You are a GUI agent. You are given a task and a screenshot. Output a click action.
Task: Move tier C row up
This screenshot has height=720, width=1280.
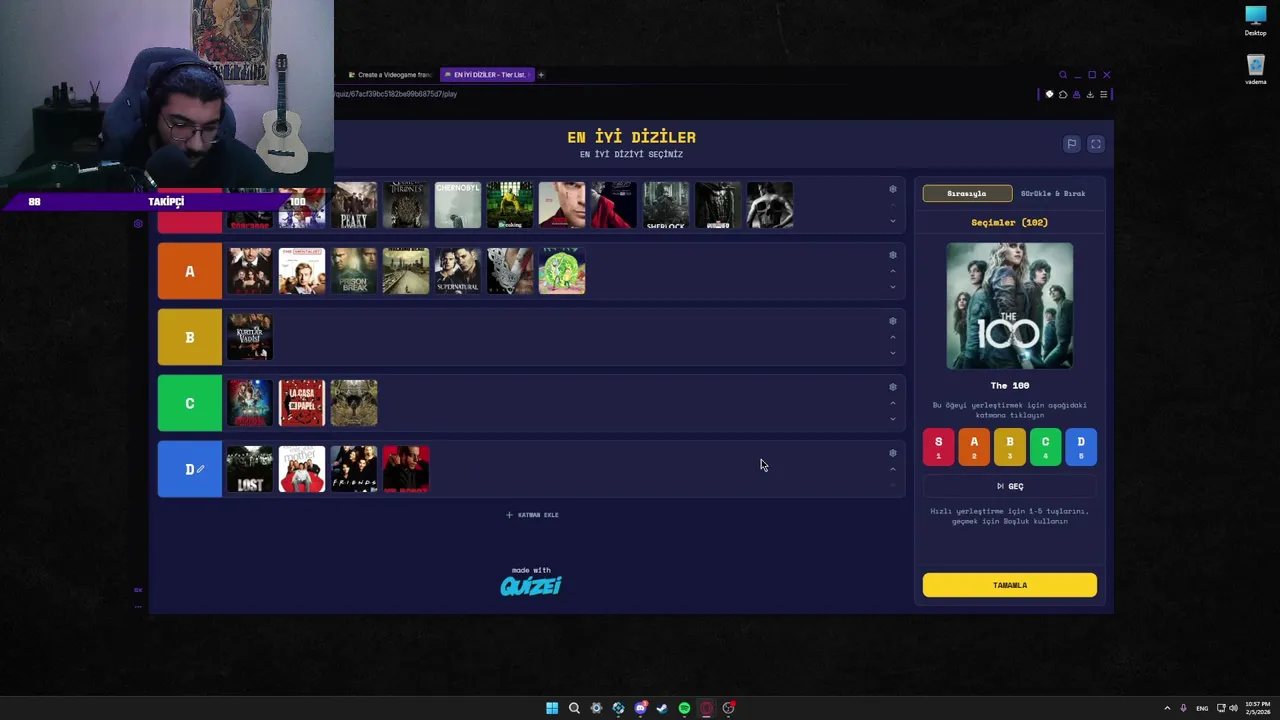click(893, 403)
